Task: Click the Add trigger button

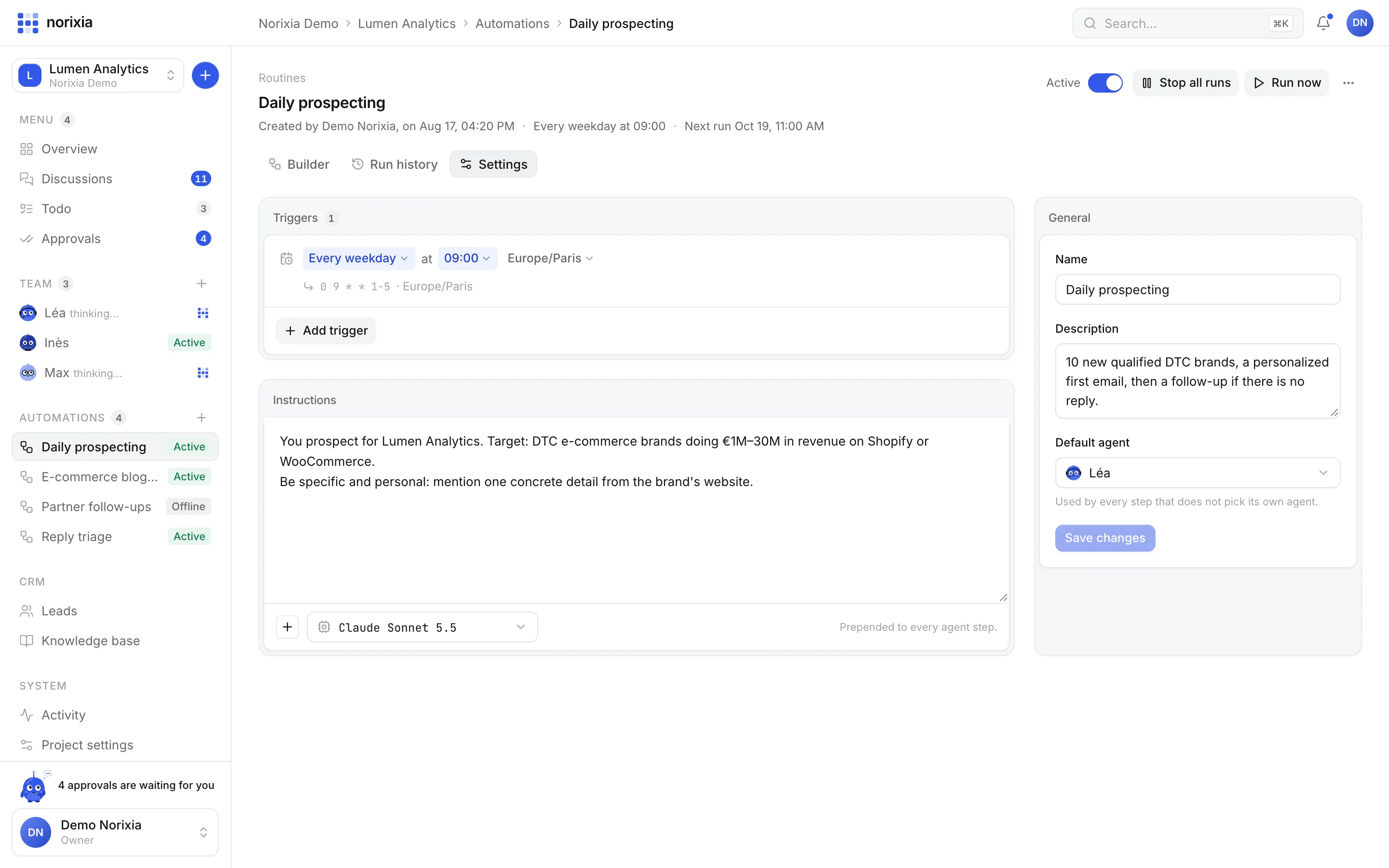Action: pyautogui.click(x=326, y=331)
